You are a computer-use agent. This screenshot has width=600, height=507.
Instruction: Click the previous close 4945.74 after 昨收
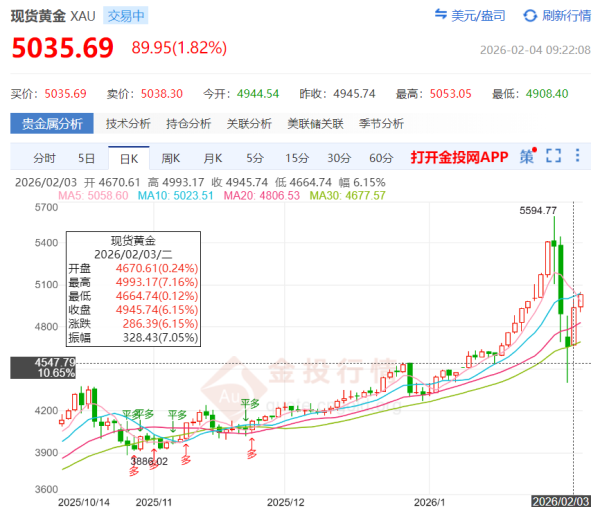(354, 94)
